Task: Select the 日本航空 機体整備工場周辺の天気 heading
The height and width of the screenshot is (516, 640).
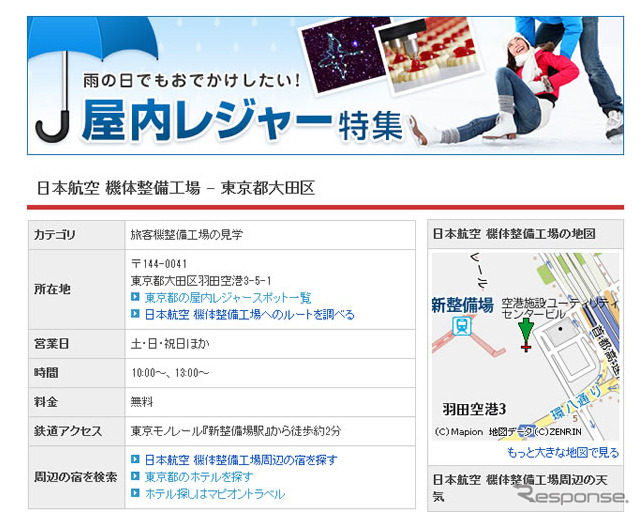Action: (520, 488)
